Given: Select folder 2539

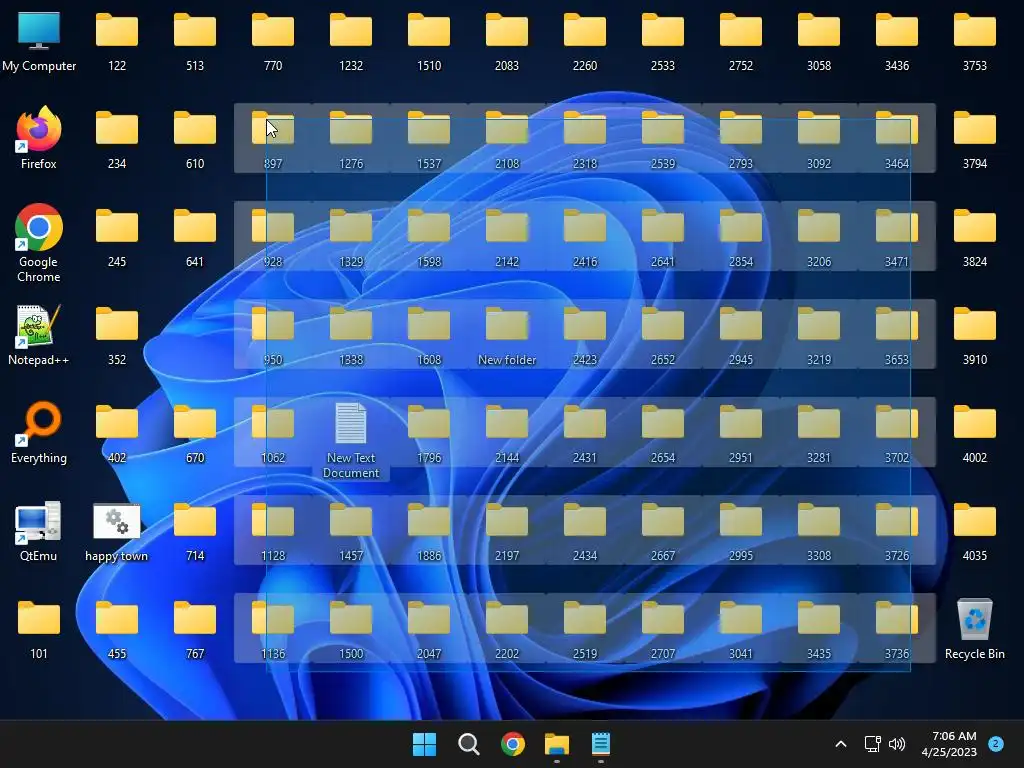Looking at the screenshot, I should pyautogui.click(x=663, y=138).
